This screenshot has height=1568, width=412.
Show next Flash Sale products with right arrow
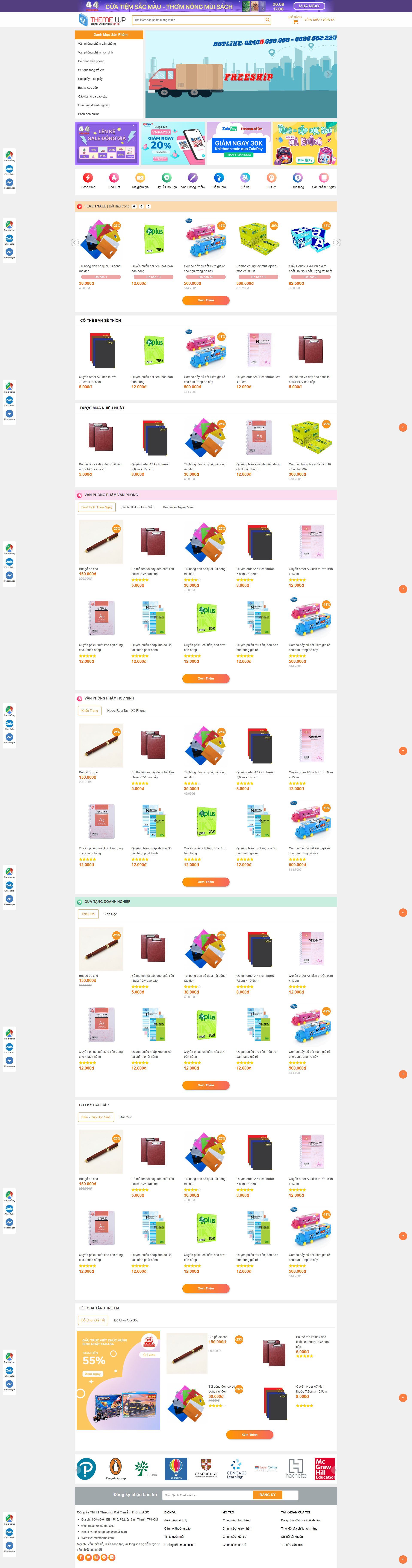click(337, 242)
